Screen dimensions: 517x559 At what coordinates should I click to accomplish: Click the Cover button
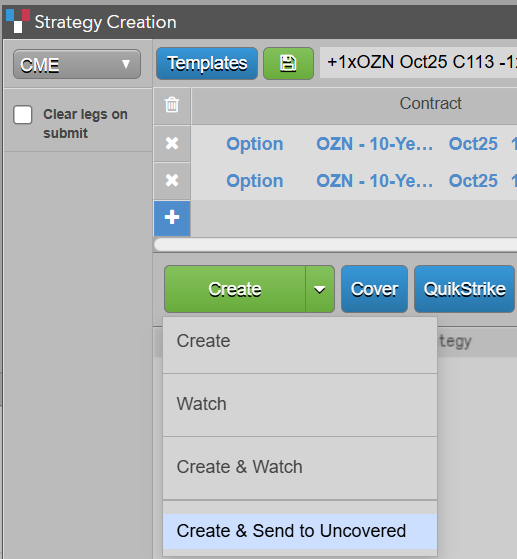[x=374, y=289]
